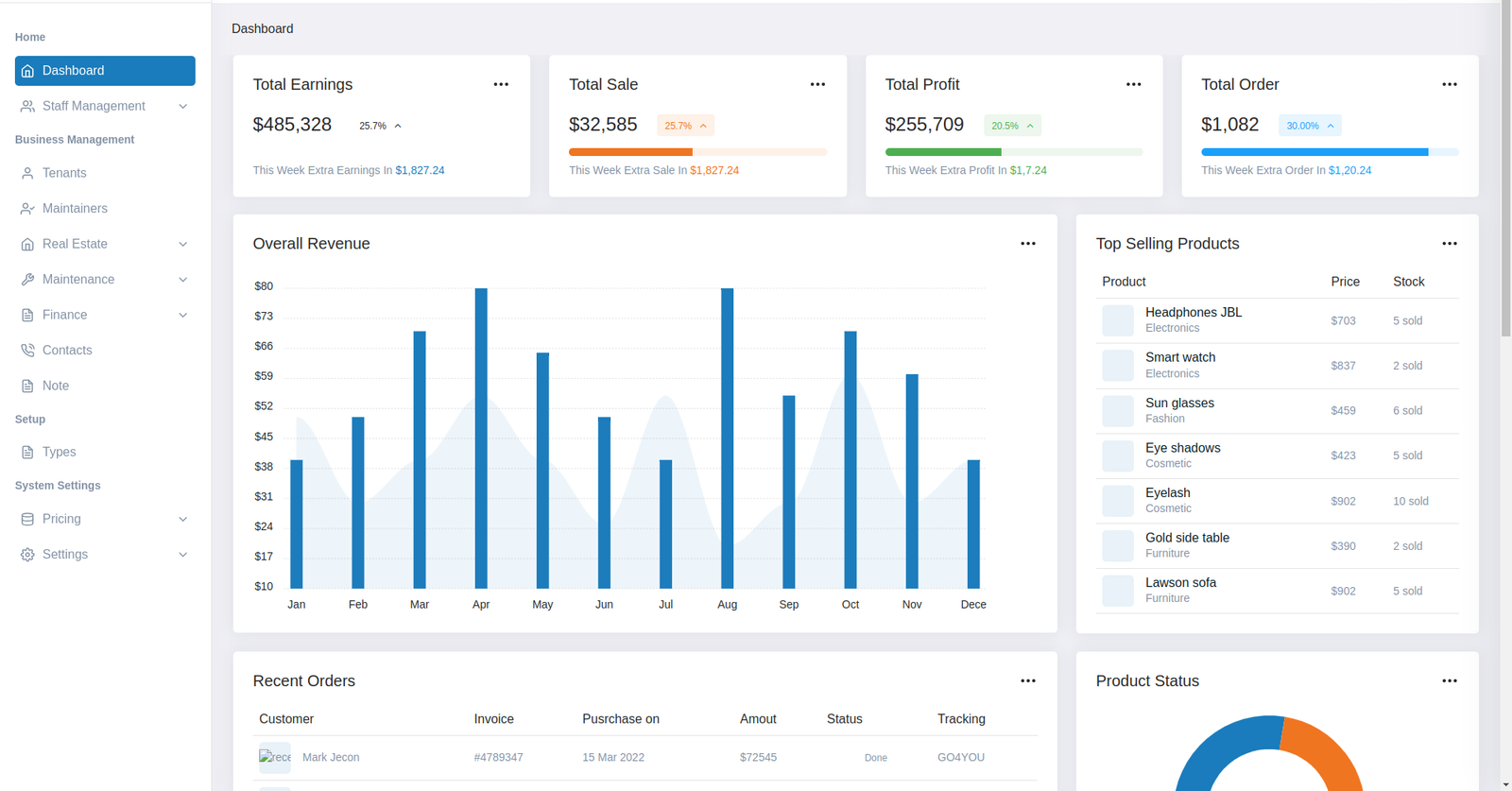Open the Maintenance menu item
Viewport: 1512px width, 791px height.
coord(78,280)
